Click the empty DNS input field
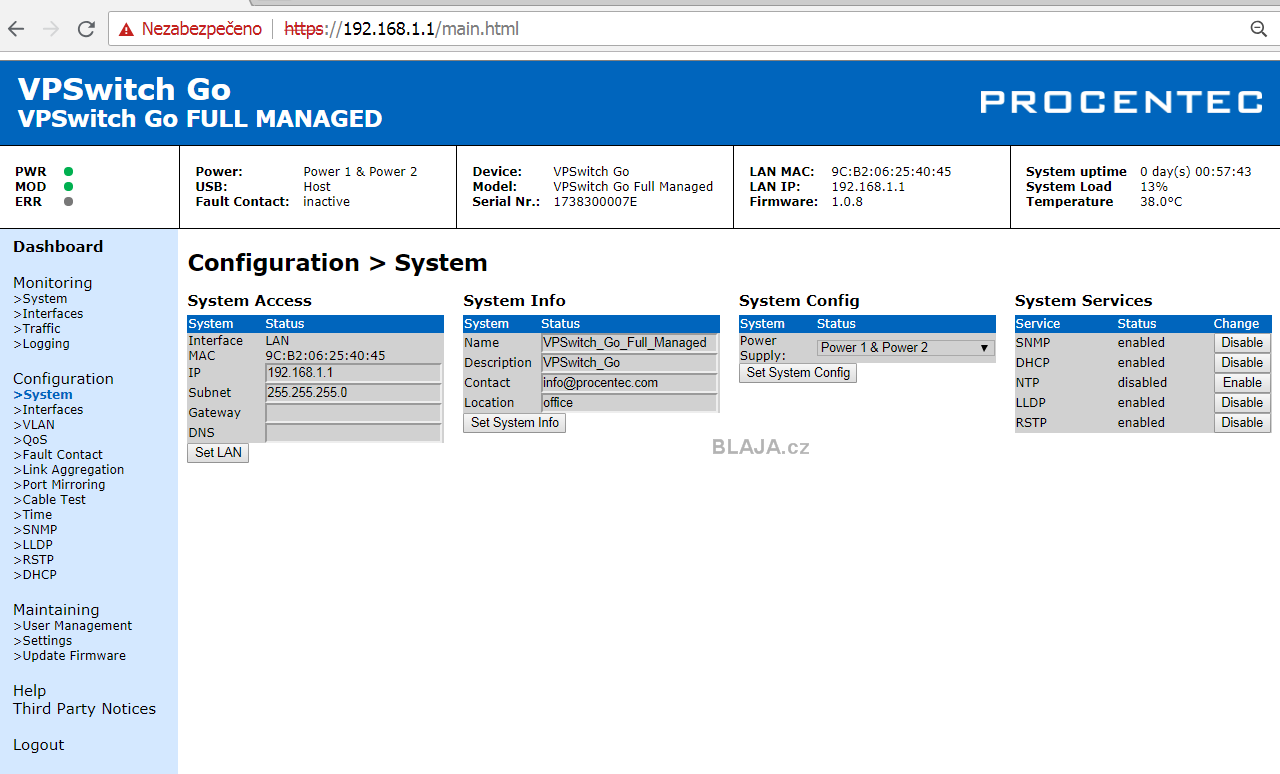Screen dimensions: 1280x774 pyautogui.click(x=353, y=433)
